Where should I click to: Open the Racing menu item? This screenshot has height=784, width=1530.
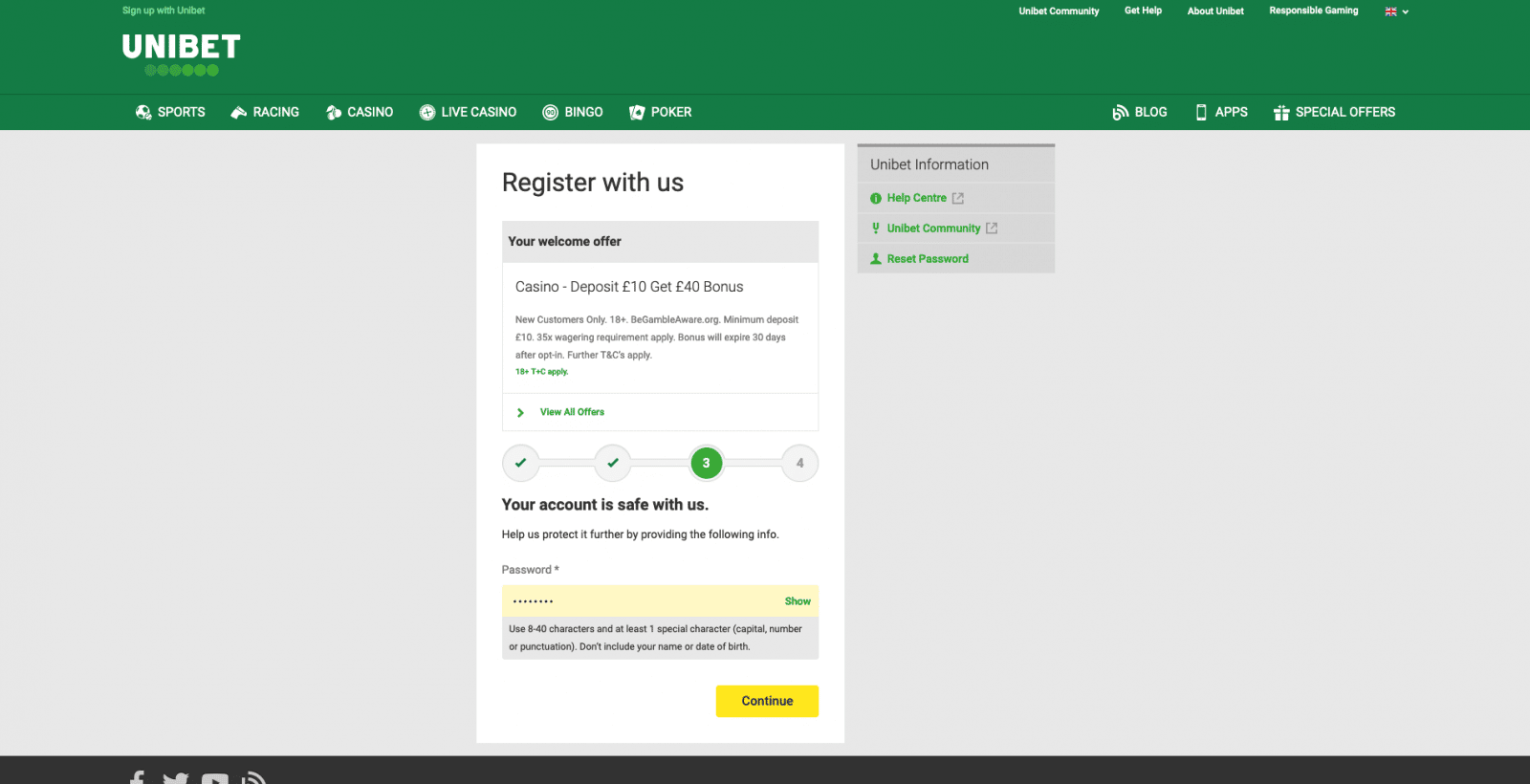click(265, 113)
